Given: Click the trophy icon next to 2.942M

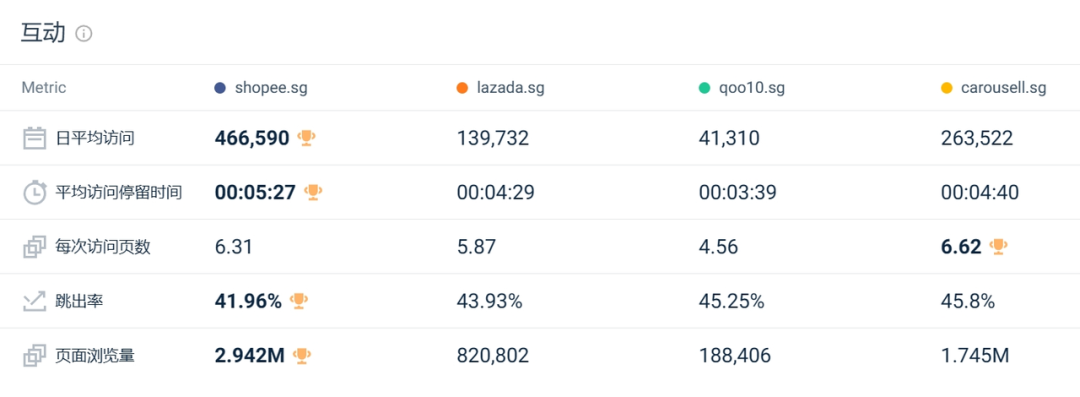Looking at the screenshot, I should point(301,355).
